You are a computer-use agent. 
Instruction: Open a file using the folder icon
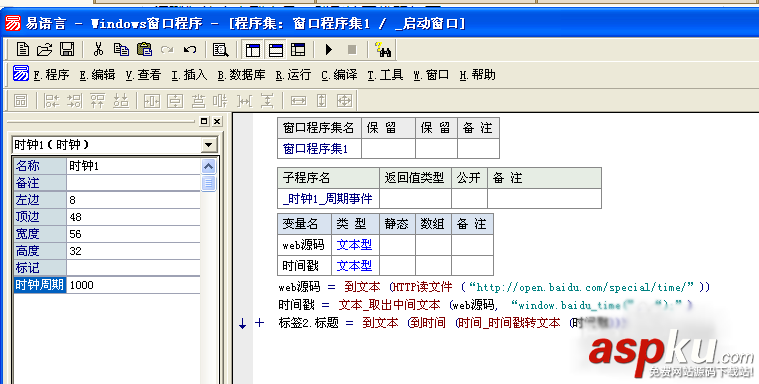tap(45, 49)
